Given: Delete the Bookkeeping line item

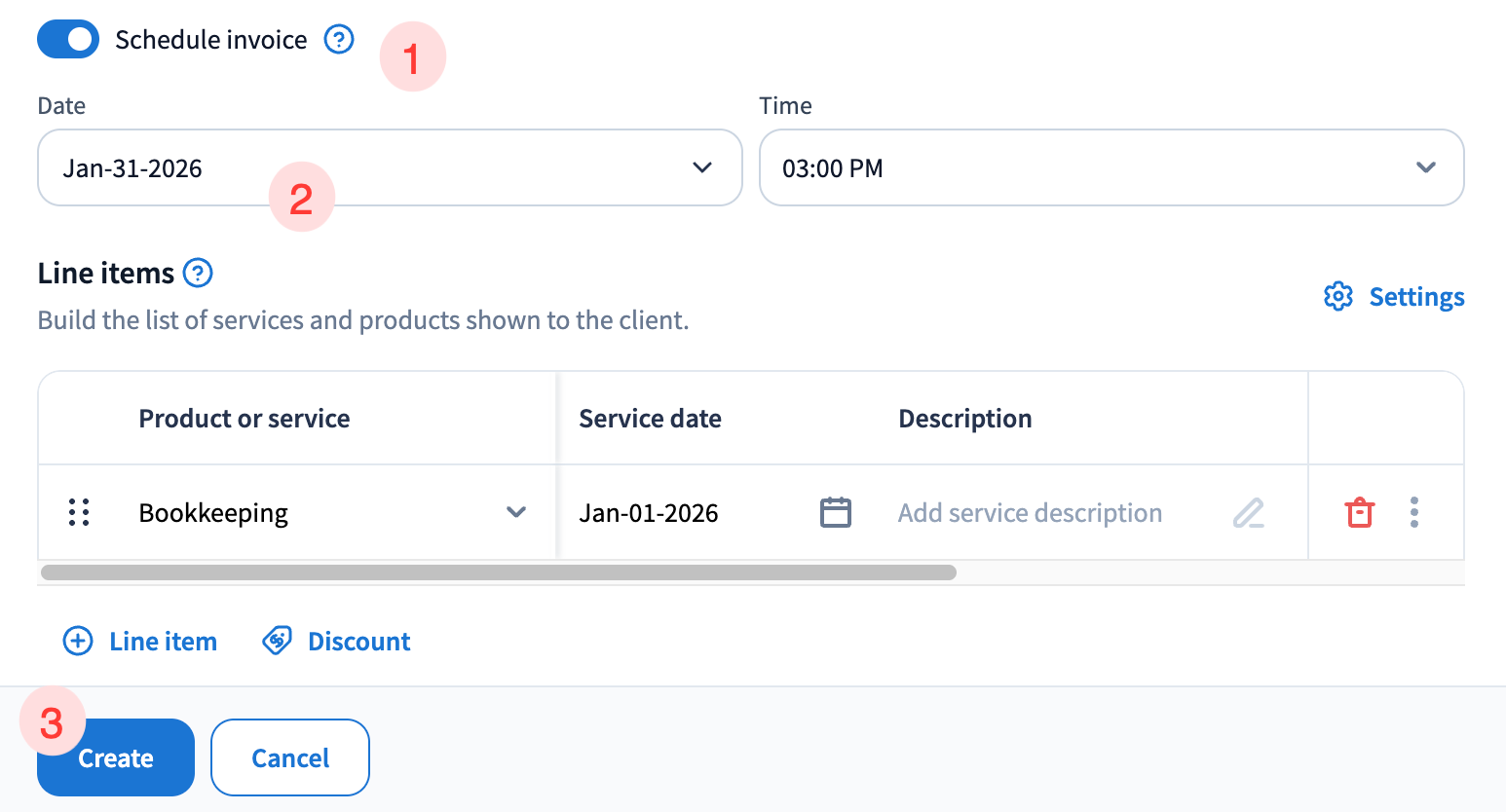Looking at the screenshot, I should (1359, 512).
